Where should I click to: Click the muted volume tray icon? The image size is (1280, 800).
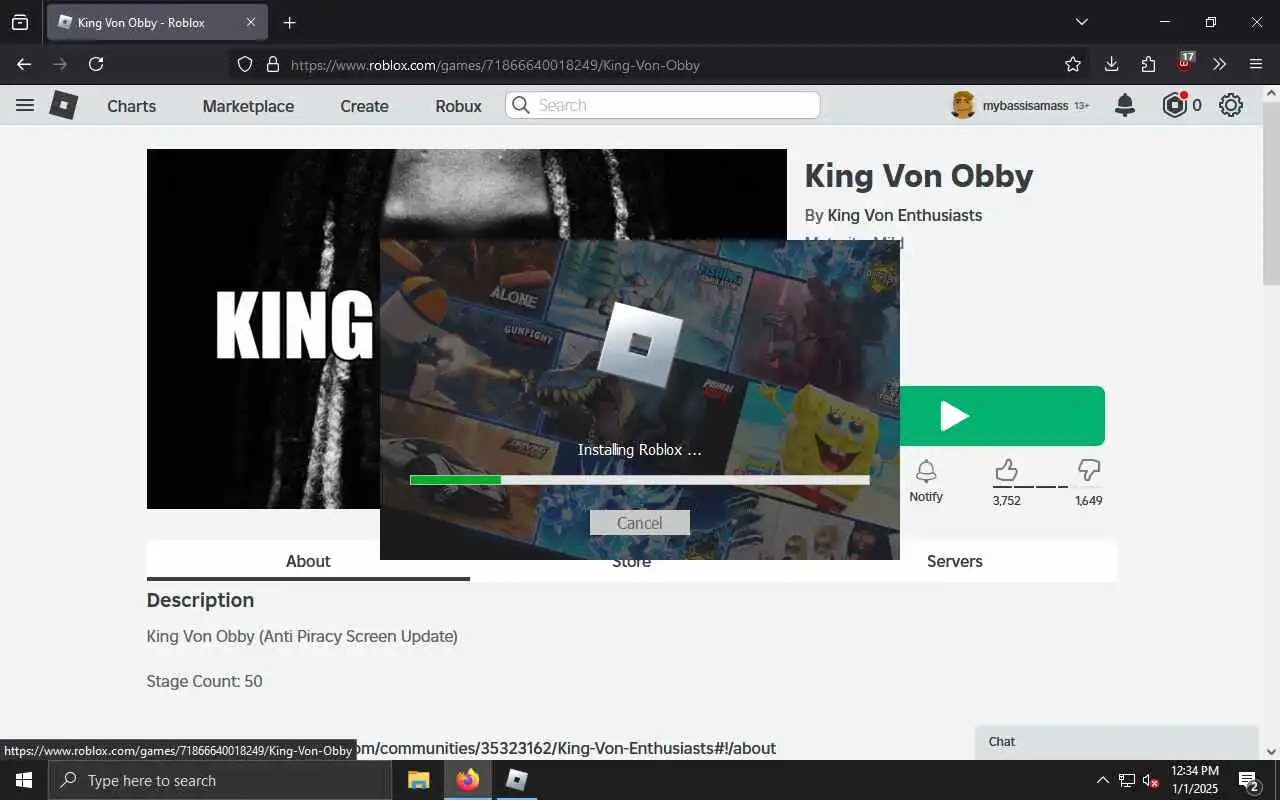(1150, 780)
